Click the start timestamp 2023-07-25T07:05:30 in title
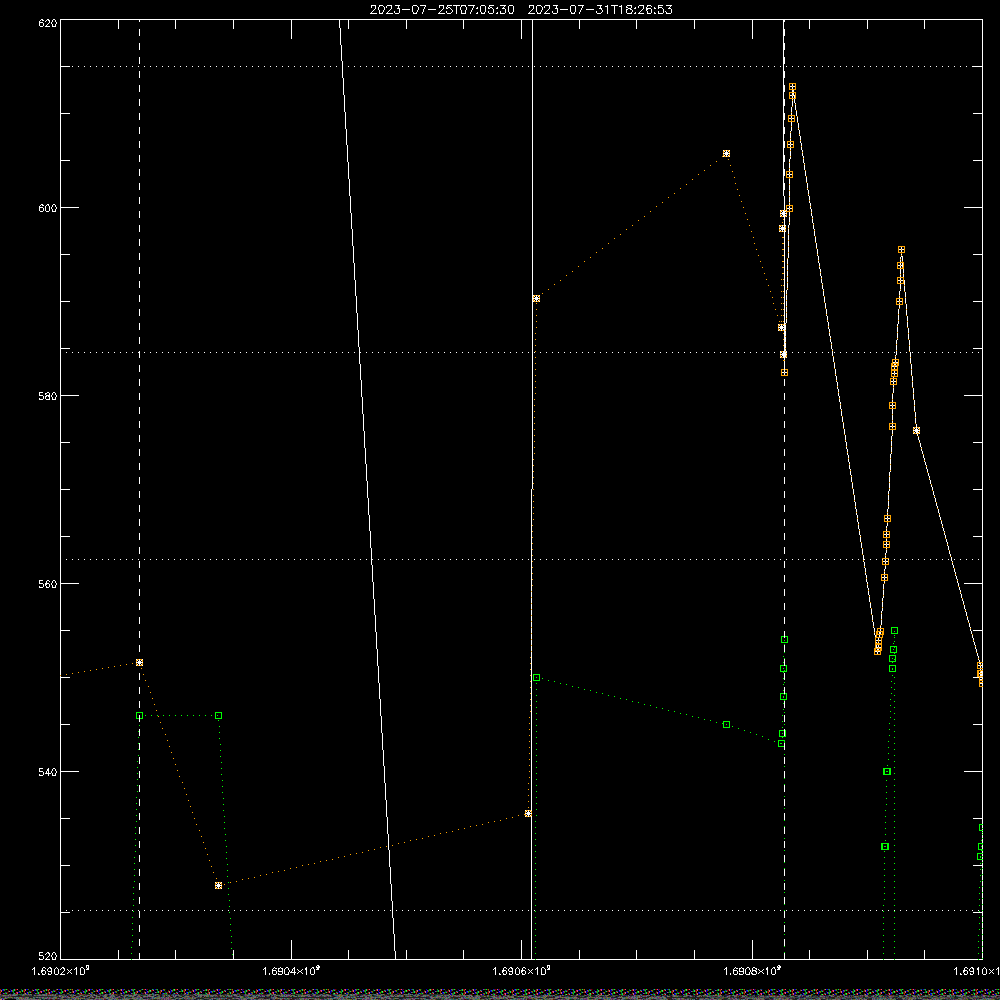Screen dimensions: 1000x1000 442,10
